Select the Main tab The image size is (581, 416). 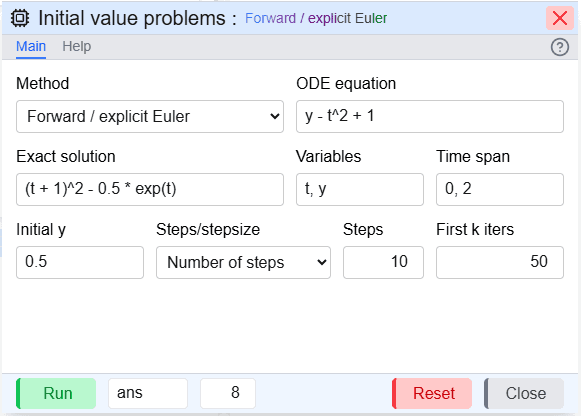[x=31, y=46]
